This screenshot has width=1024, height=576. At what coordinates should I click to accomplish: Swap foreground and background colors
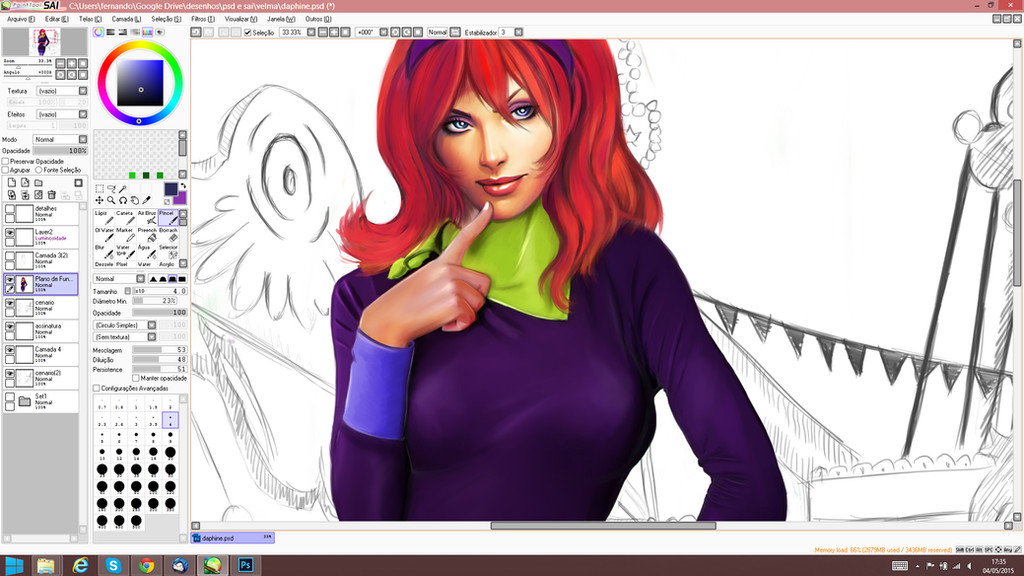click(183, 186)
